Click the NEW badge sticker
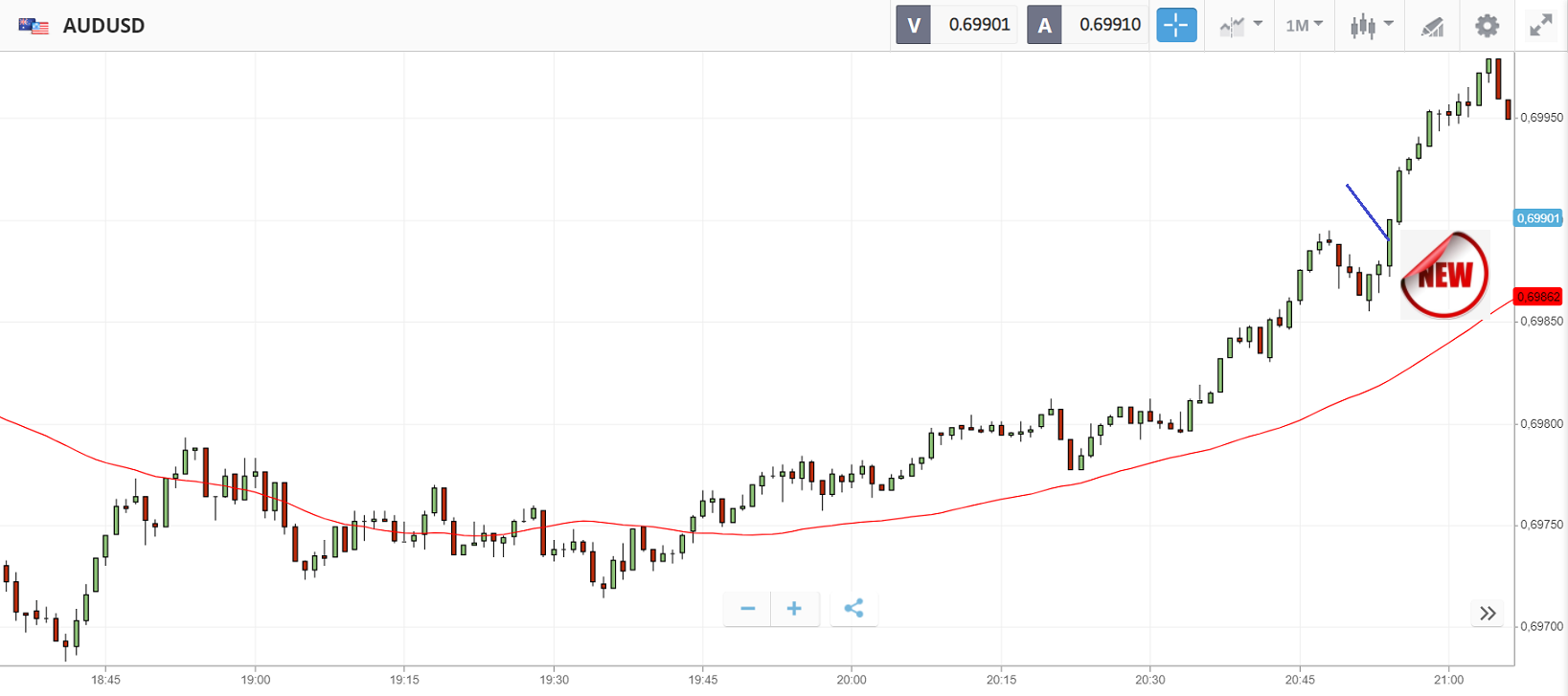This screenshot has width=1568, height=696. click(x=1444, y=275)
